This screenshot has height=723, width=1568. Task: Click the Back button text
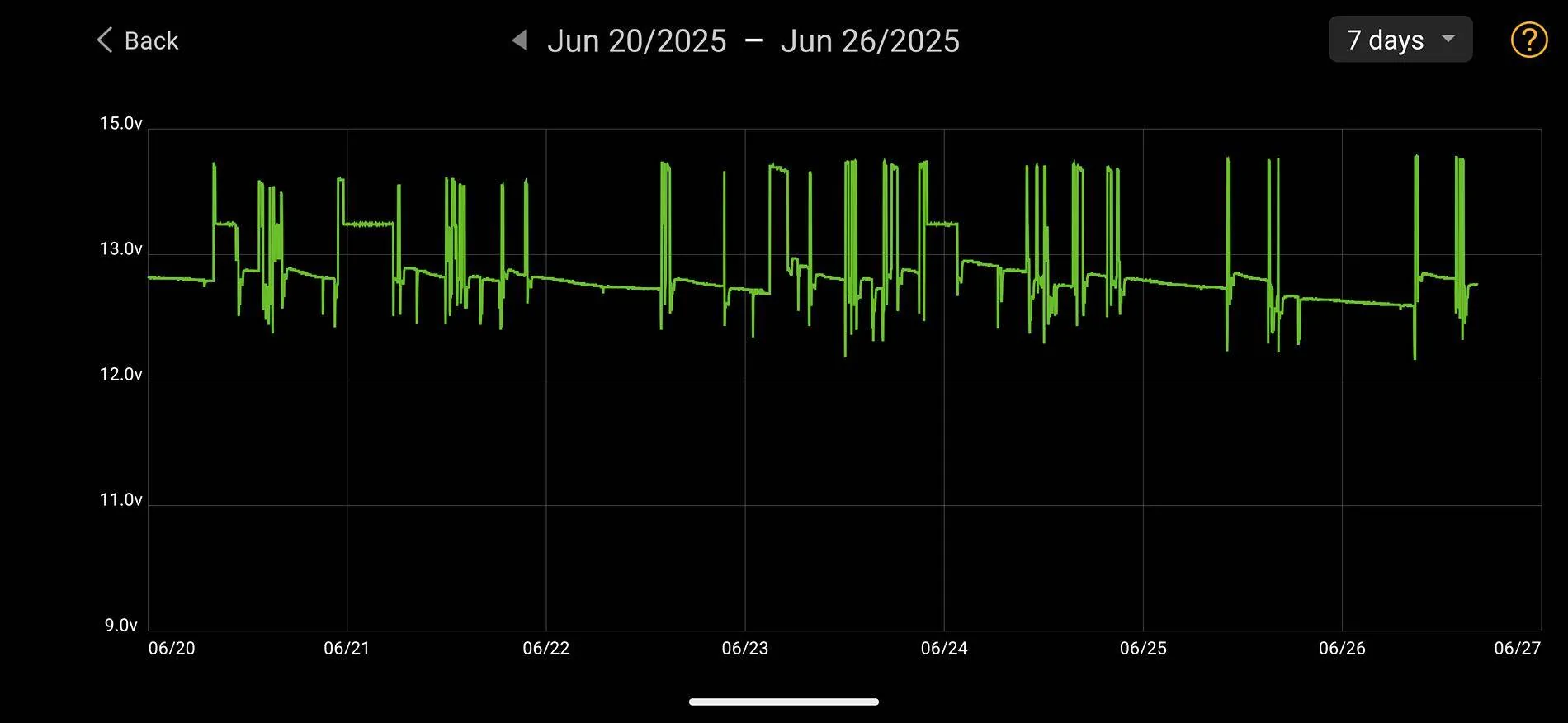(151, 40)
